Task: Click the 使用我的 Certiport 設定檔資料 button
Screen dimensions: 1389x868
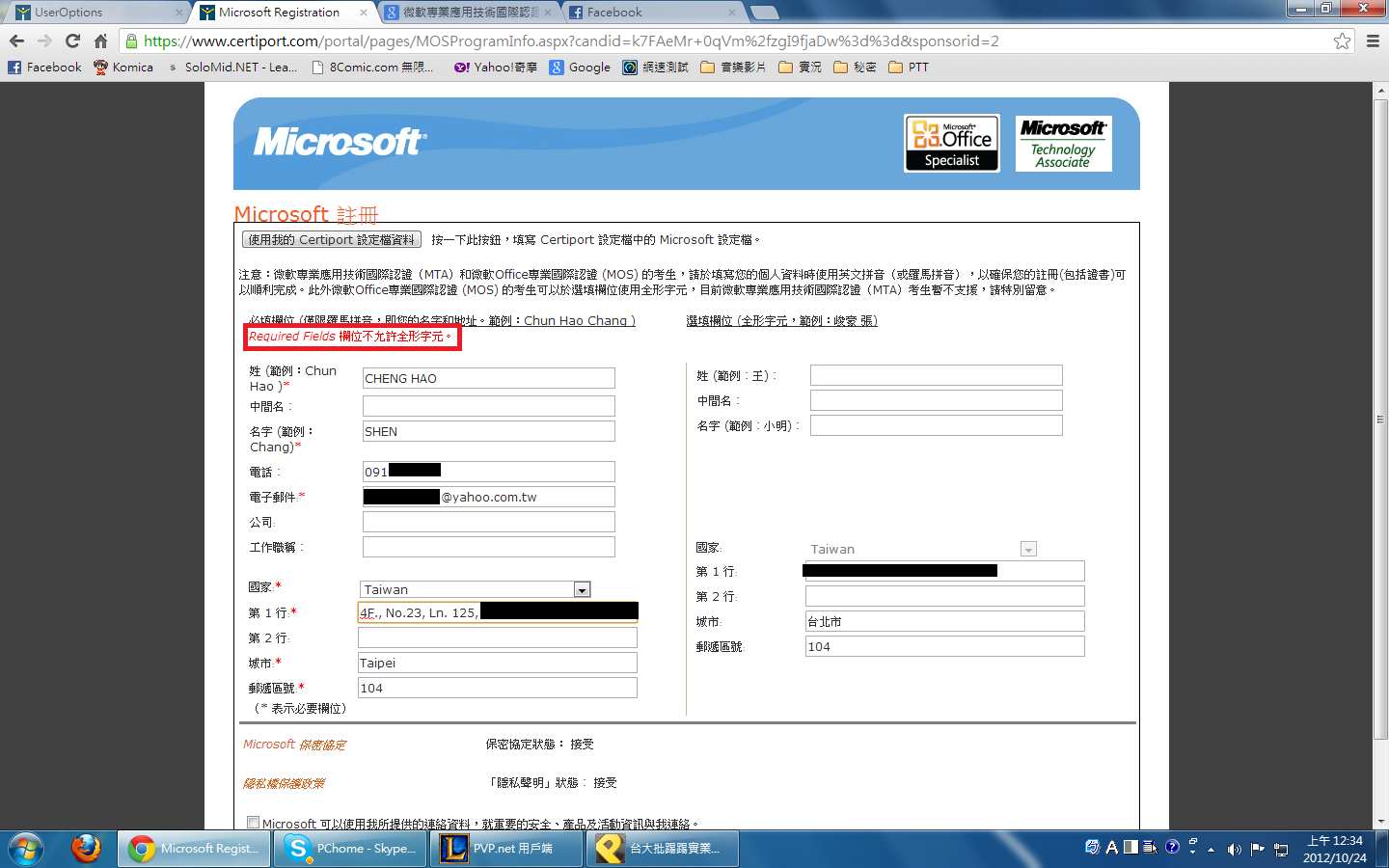Action: tap(332, 239)
